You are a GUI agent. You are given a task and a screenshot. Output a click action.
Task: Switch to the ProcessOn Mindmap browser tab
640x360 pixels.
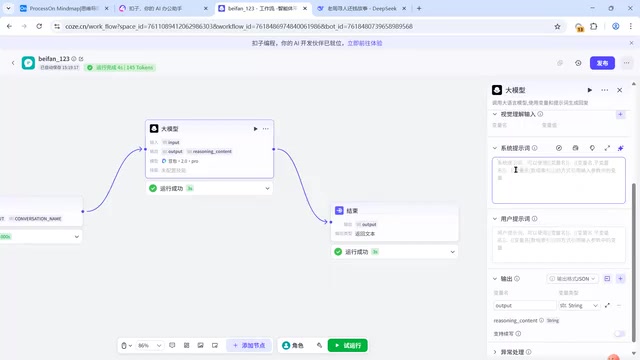(x=64, y=8)
